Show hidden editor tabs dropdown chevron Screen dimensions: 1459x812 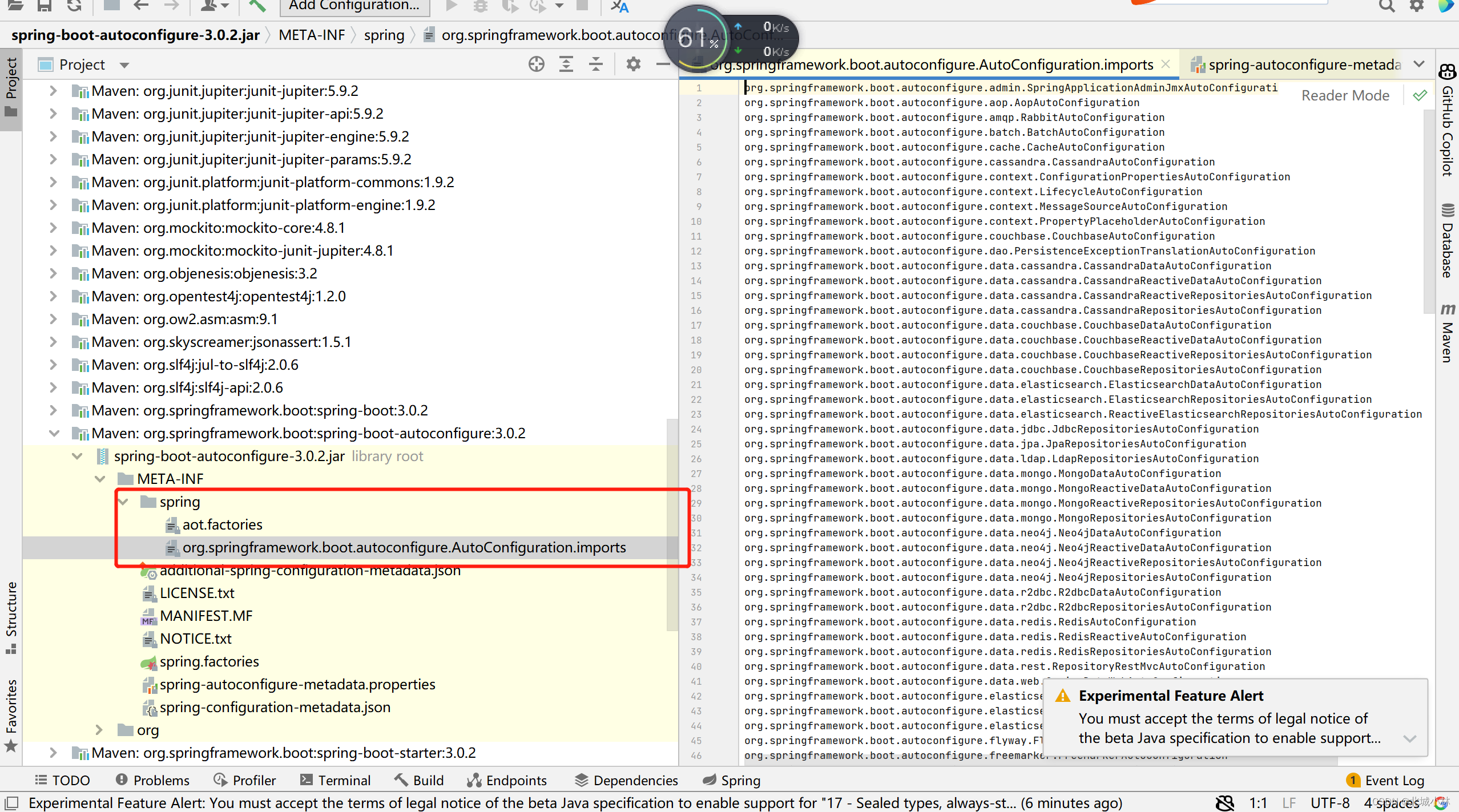[1420, 64]
